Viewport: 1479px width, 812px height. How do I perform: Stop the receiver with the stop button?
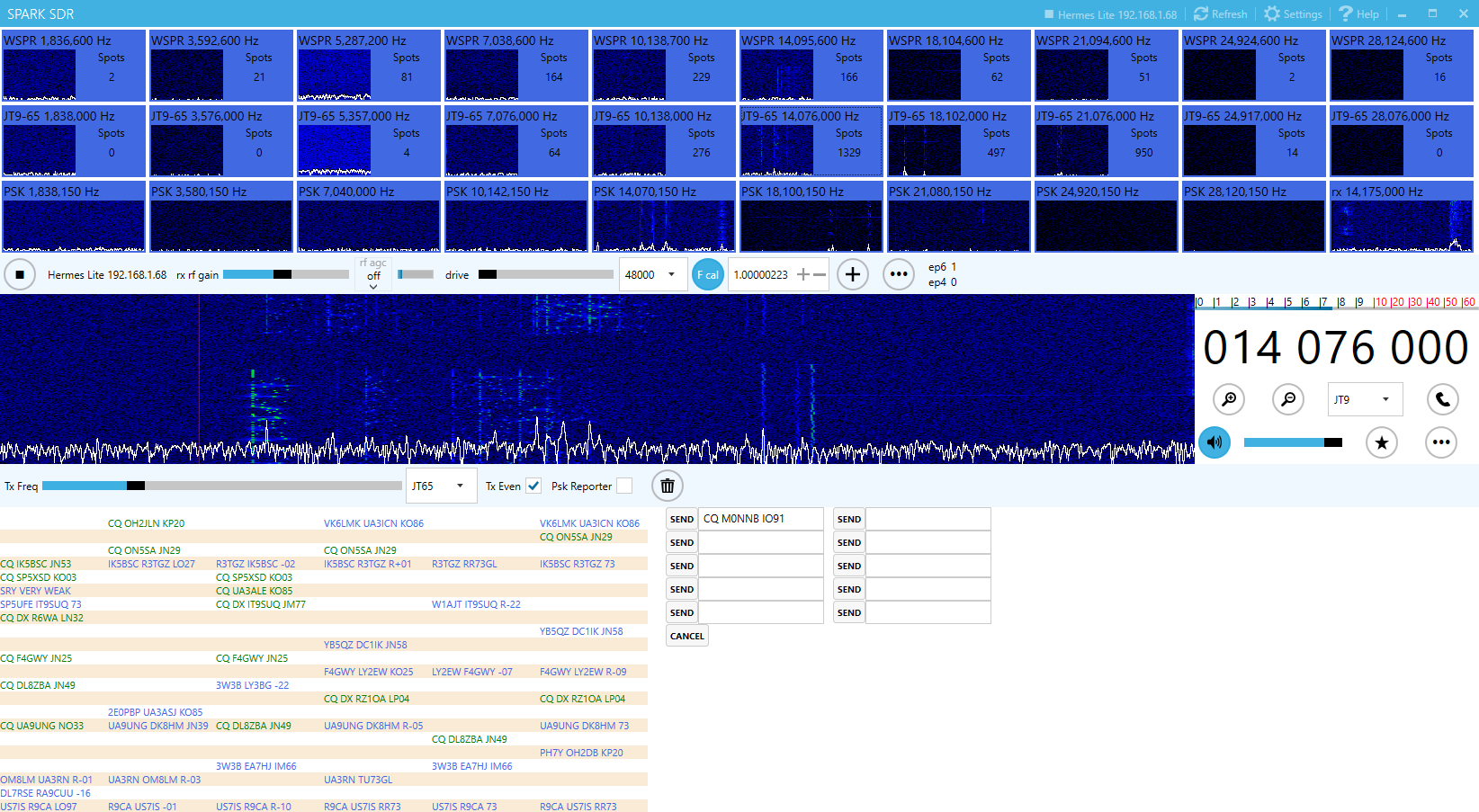click(x=20, y=274)
